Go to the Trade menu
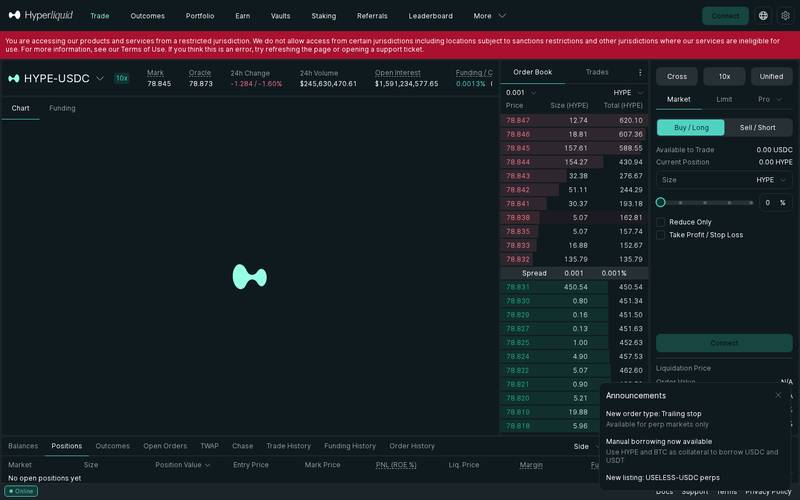Viewport: 800px width, 500px height. (x=99, y=16)
